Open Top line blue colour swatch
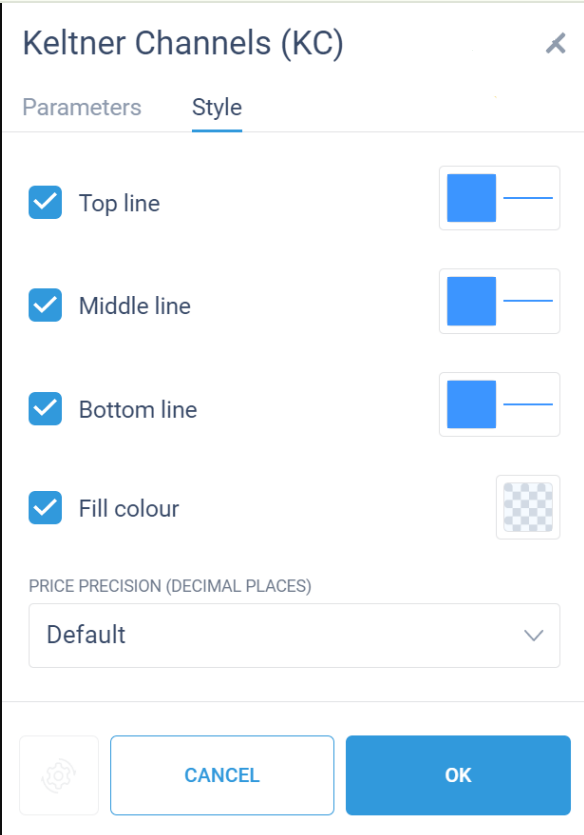The image size is (584, 835). point(472,198)
